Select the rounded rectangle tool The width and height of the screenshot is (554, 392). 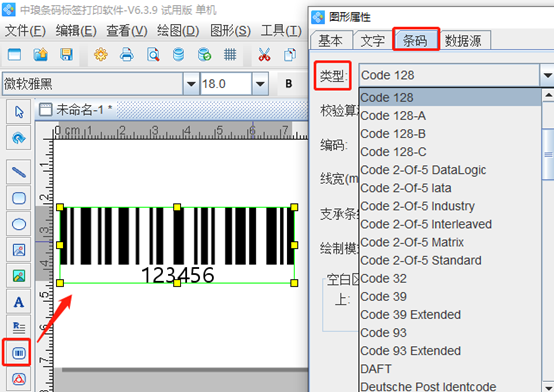19,198
